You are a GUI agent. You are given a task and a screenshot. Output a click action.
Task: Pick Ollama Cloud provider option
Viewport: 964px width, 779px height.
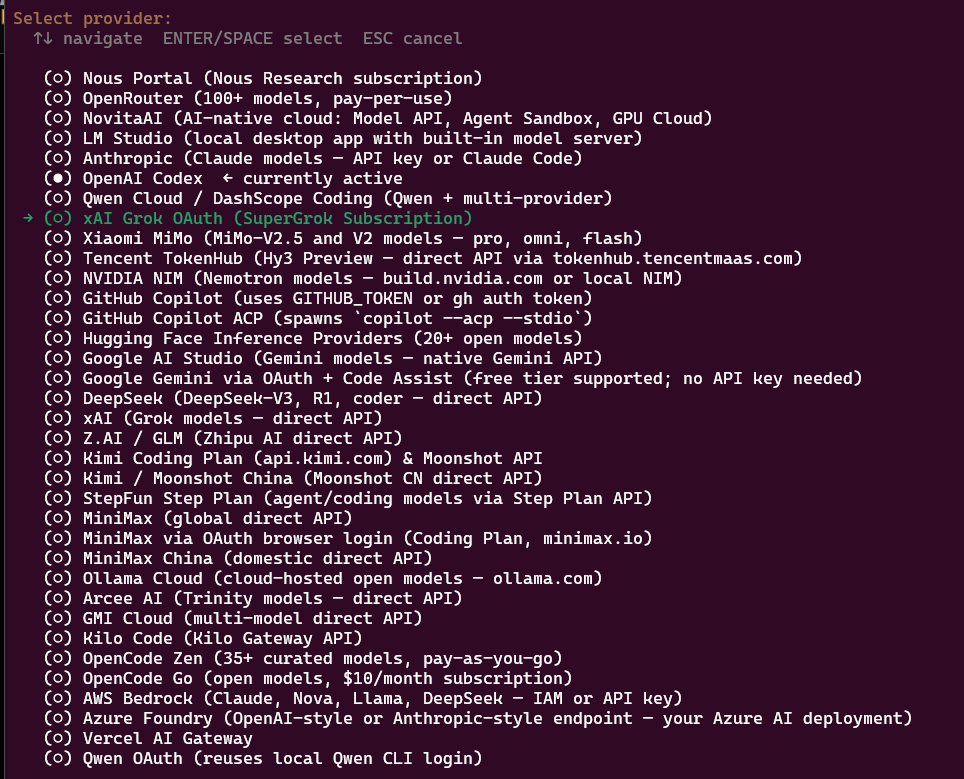[323, 578]
